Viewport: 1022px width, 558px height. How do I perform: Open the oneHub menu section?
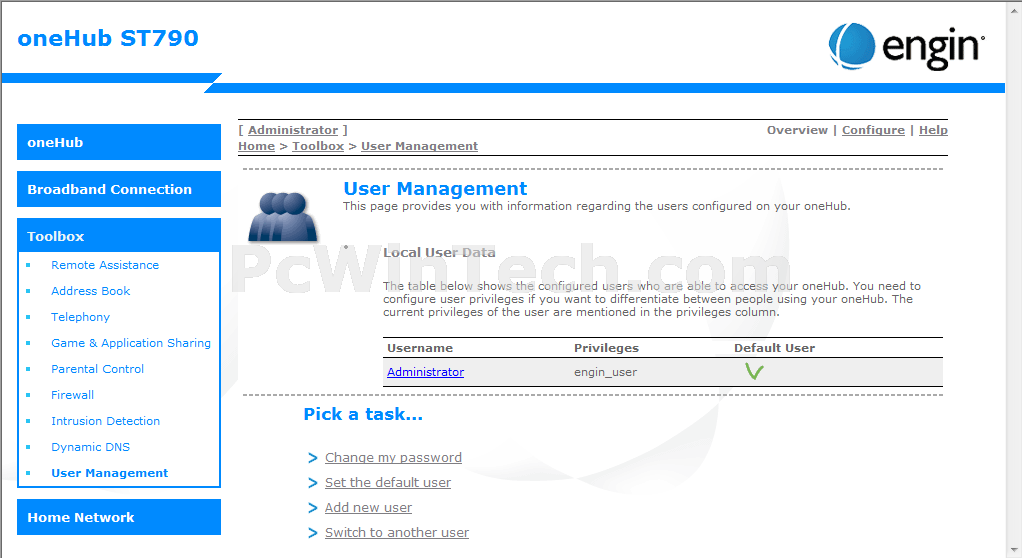click(119, 142)
